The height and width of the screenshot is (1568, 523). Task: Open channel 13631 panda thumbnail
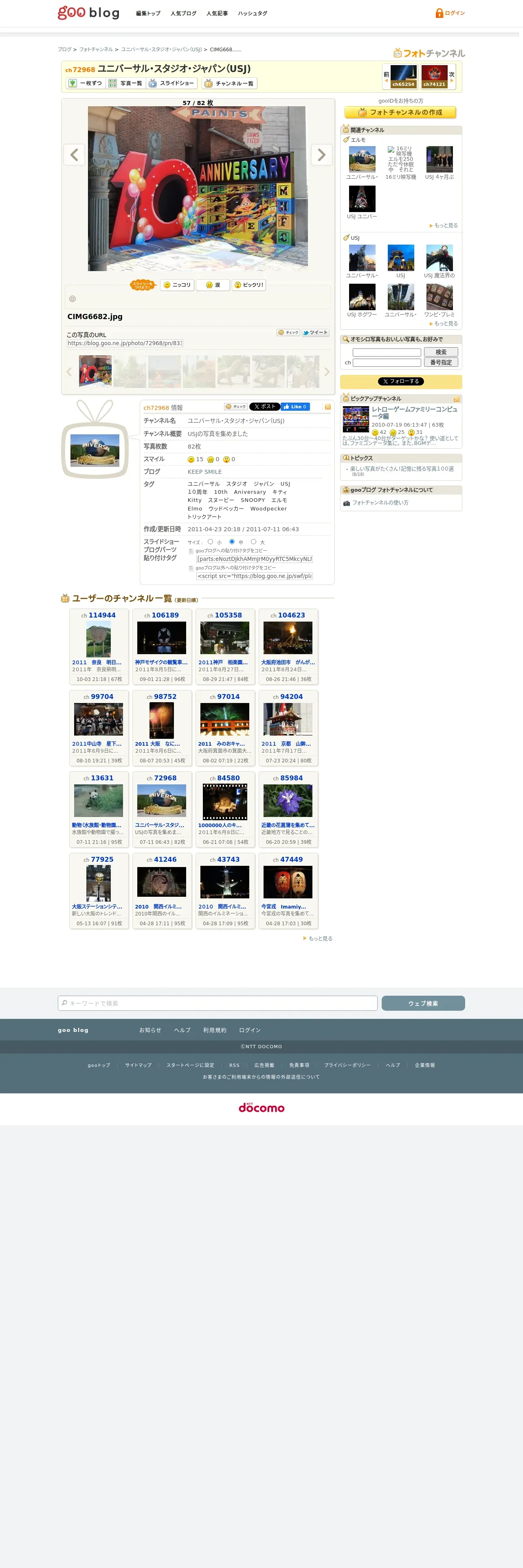pyautogui.click(x=99, y=800)
